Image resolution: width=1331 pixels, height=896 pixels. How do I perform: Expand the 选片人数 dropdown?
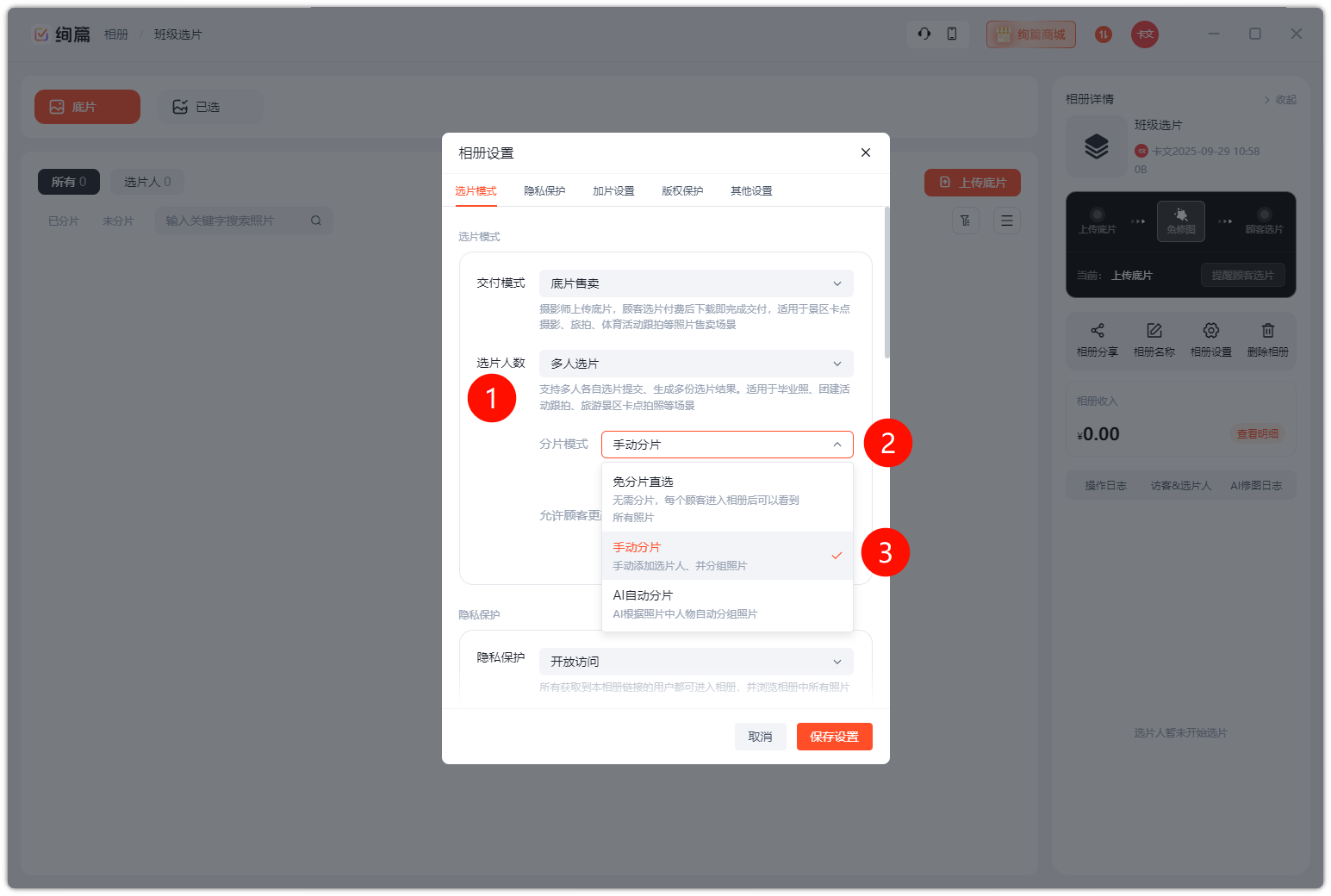(695, 364)
